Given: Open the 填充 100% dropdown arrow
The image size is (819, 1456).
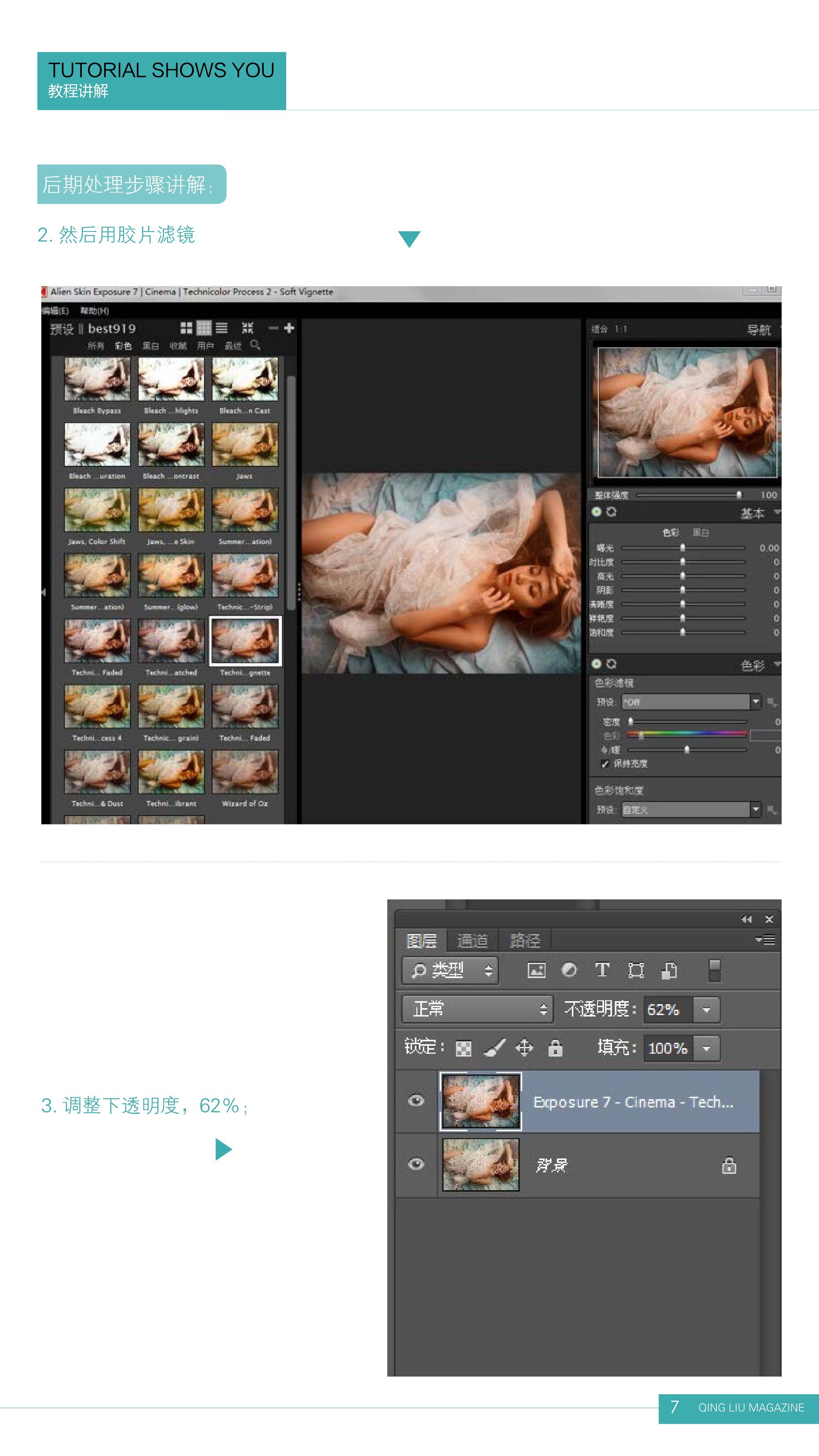Looking at the screenshot, I should click(706, 1048).
